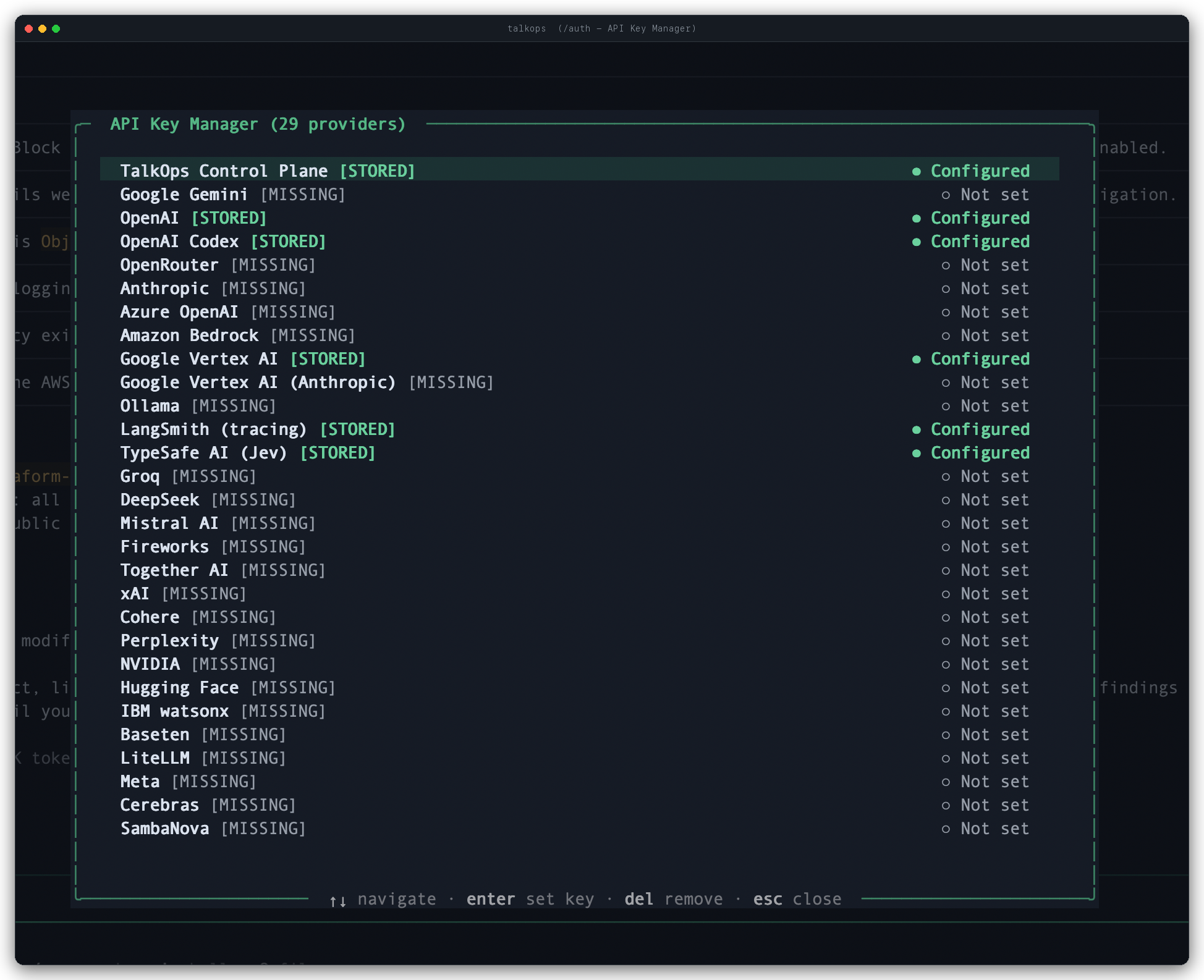Click the talkops window title text
The image size is (1204, 980).
pos(601,28)
